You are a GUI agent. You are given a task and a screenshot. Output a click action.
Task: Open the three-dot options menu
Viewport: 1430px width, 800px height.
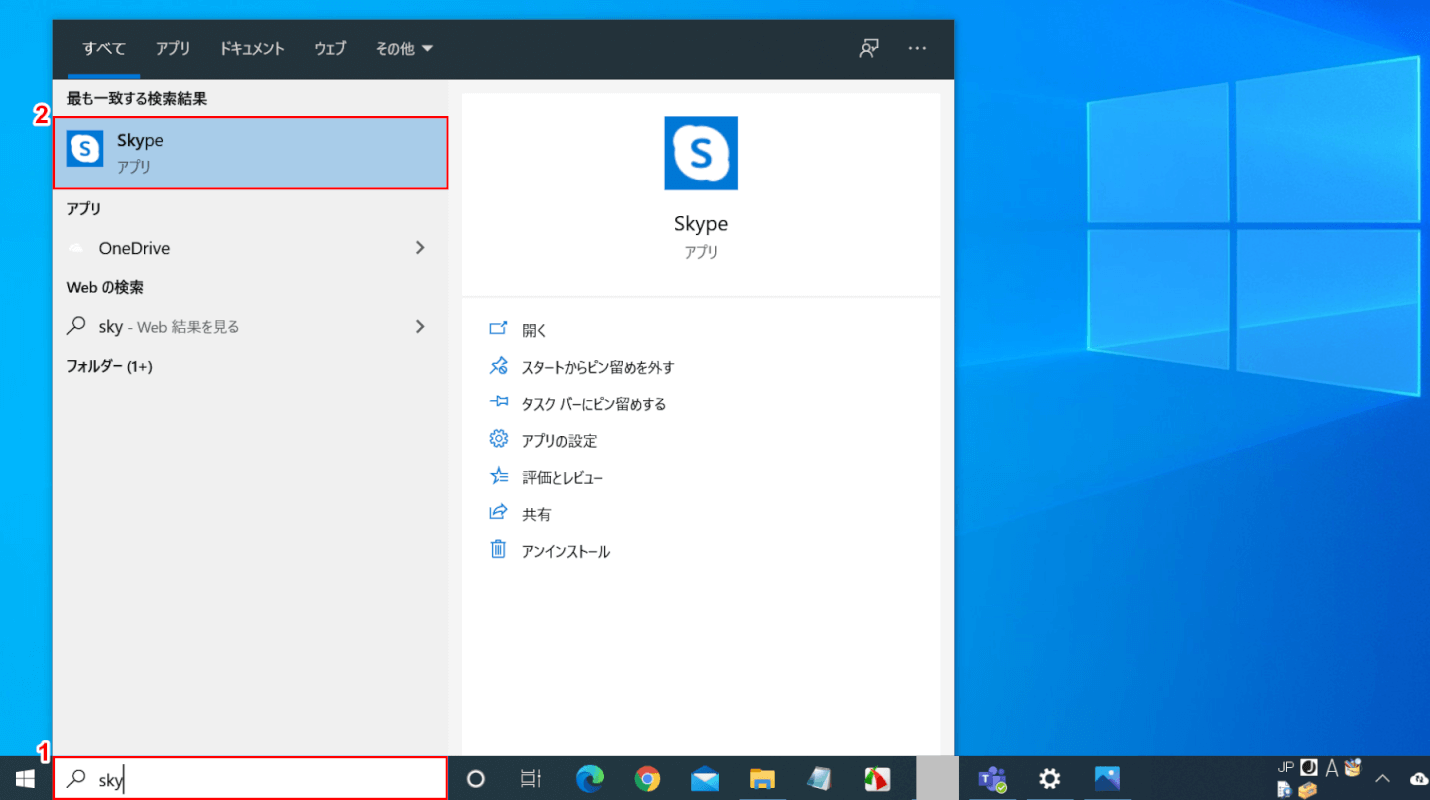[x=917, y=48]
